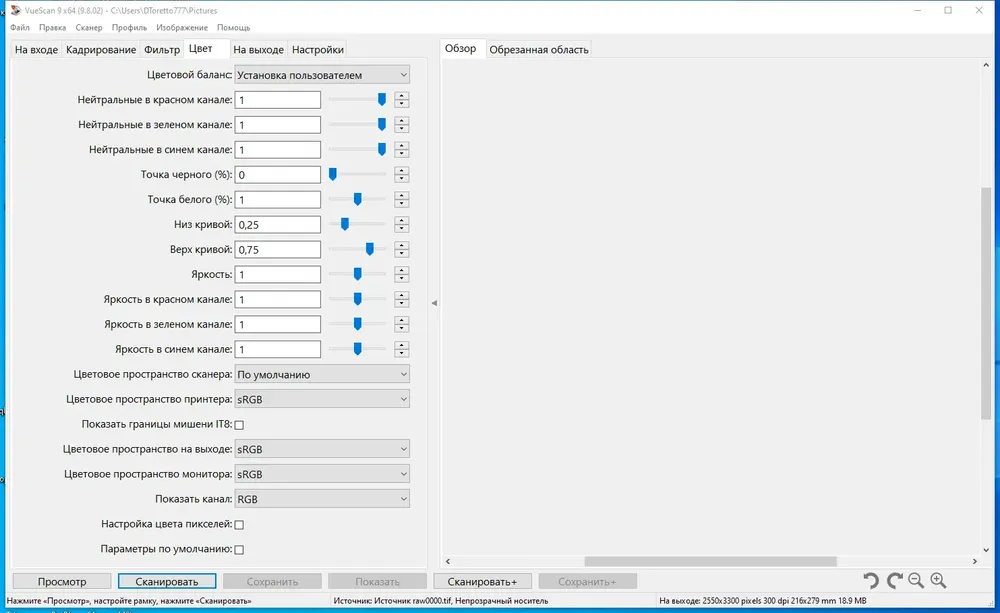Switch to the На входе tab
This screenshot has width=1000, height=613.
tap(36, 50)
